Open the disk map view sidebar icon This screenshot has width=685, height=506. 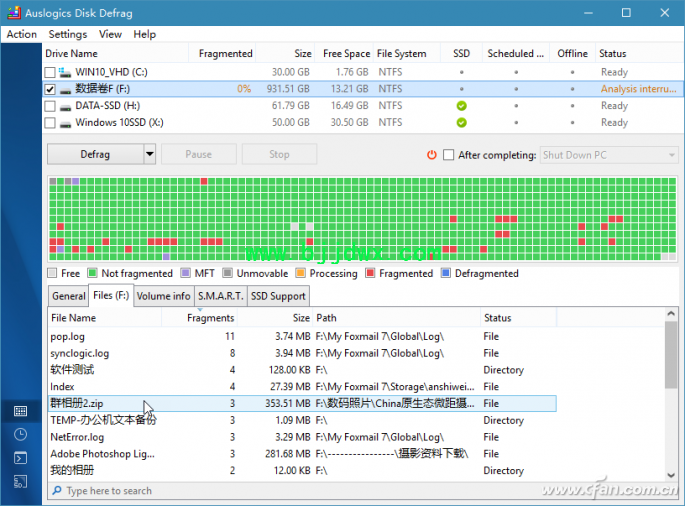point(21,411)
